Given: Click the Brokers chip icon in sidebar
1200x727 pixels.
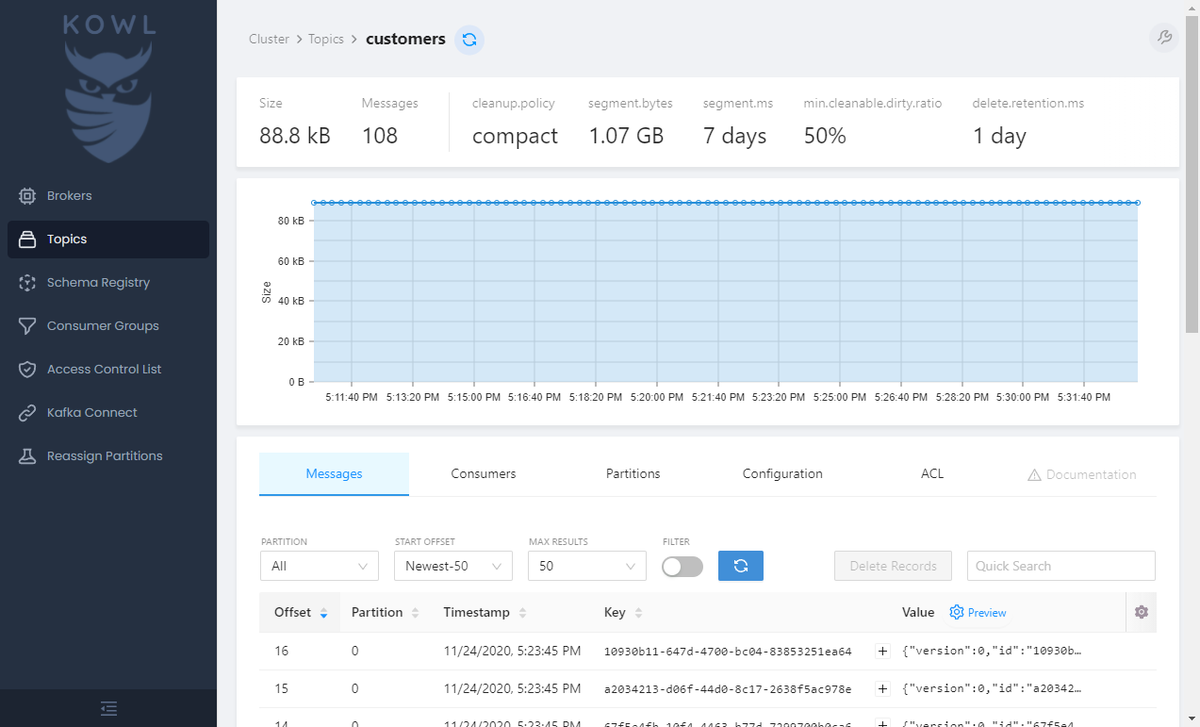Looking at the screenshot, I should tap(28, 196).
